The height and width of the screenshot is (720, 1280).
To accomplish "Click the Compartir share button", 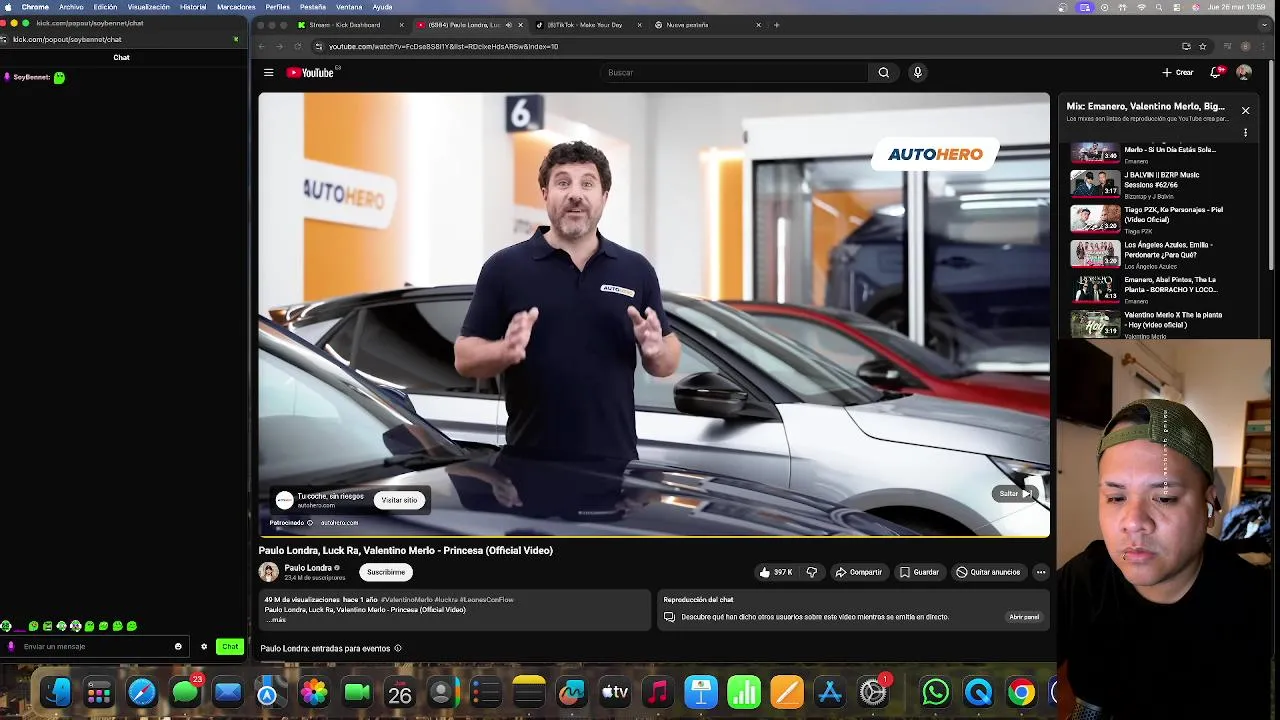I will pyautogui.click(x=859, y=572).
